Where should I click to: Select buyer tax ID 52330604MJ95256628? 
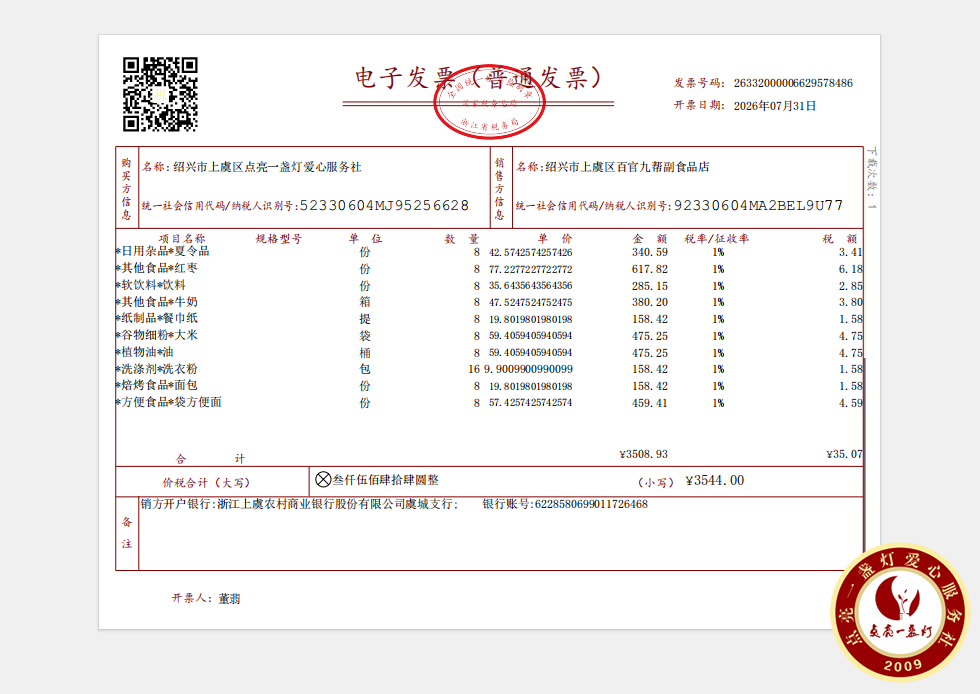384,206
